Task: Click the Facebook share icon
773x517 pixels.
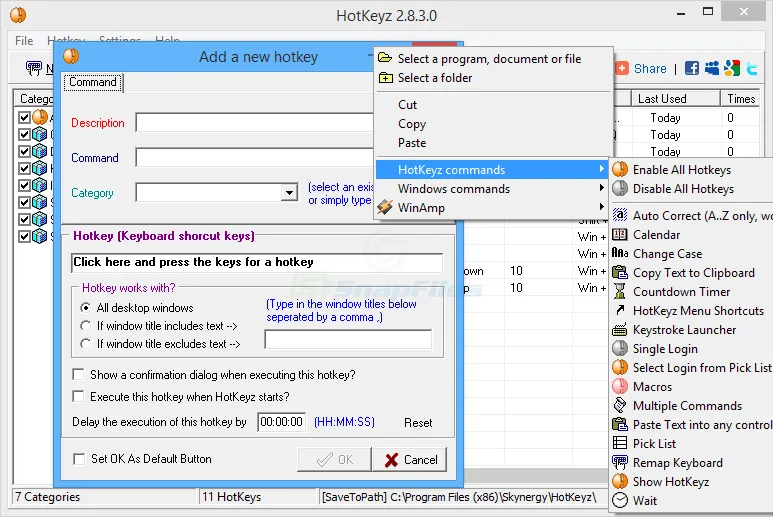Action: point(692,68)
